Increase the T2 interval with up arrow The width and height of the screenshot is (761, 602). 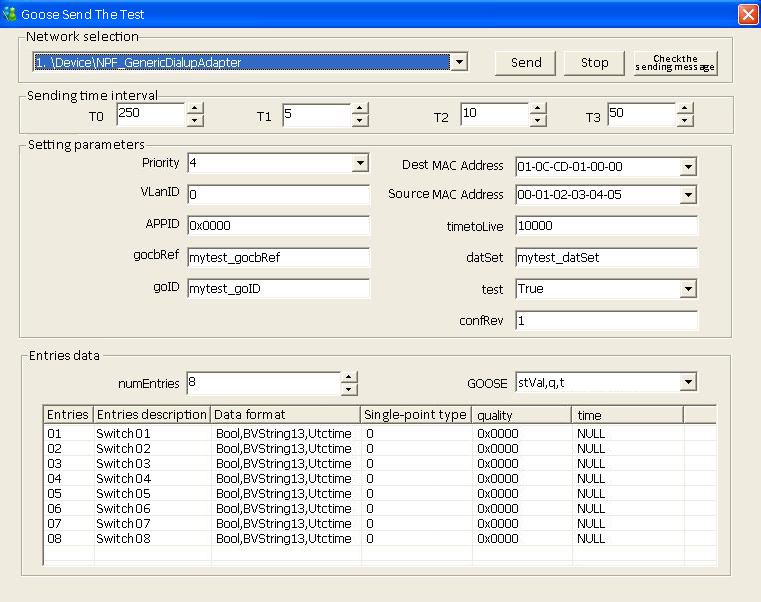pyautogui.click(x=538, y=109)
